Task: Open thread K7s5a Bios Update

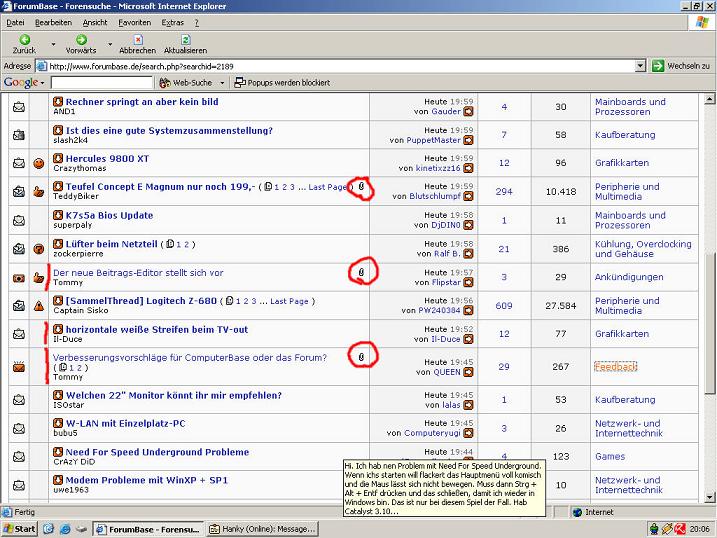Action: coord(109,215)
